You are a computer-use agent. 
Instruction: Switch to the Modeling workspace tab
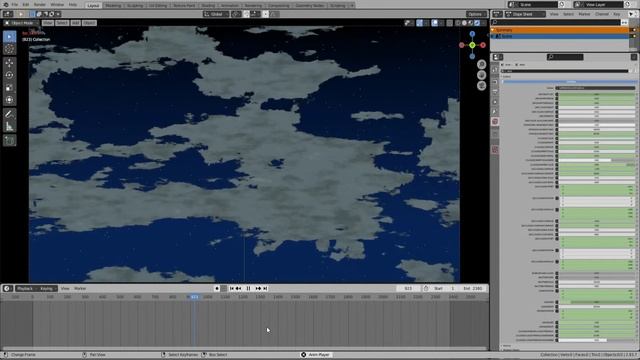coord(113,5)
